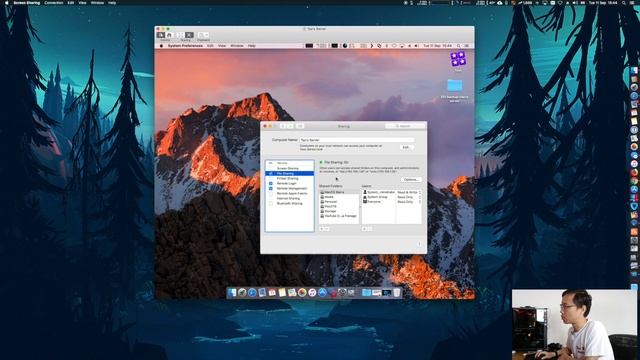The width and height of the screenshot is (640, 360).
Task: Add a shared folder with the plus button
Action: (322, 229)
